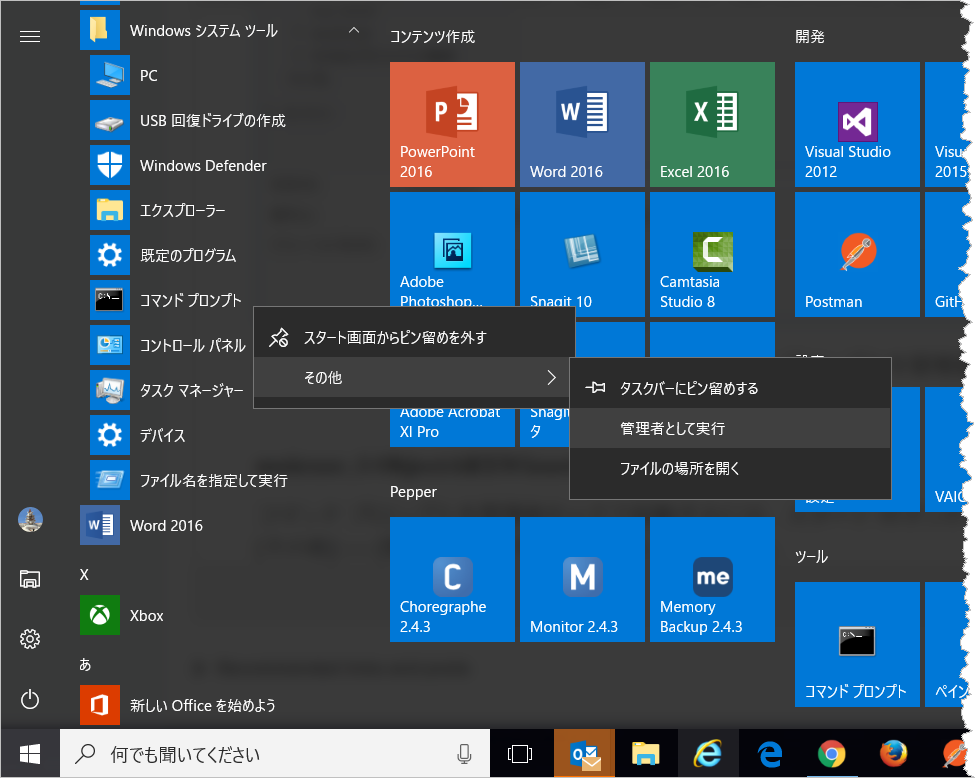Viewport: 976px width, 779px height.
Task: Launch the Word 2016 tile
Action: point(582,124)
